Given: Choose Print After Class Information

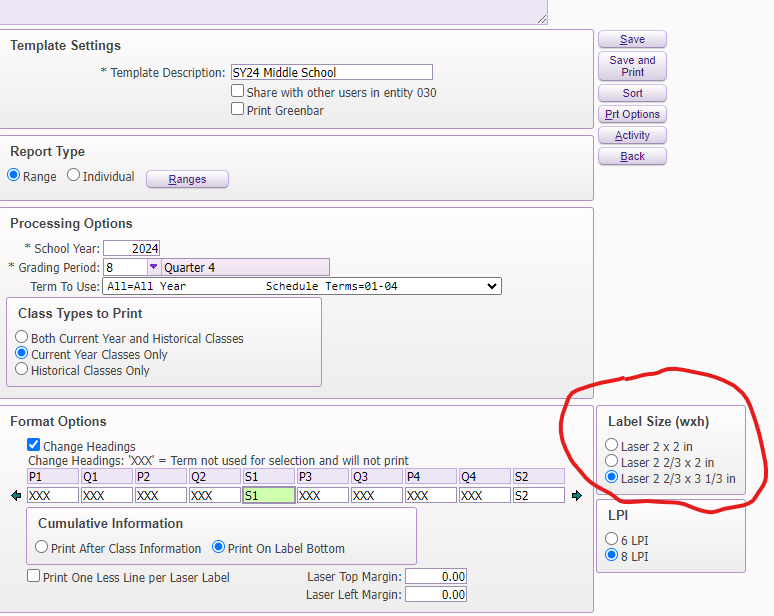Looking at the screenshot, I should [42, 547].
